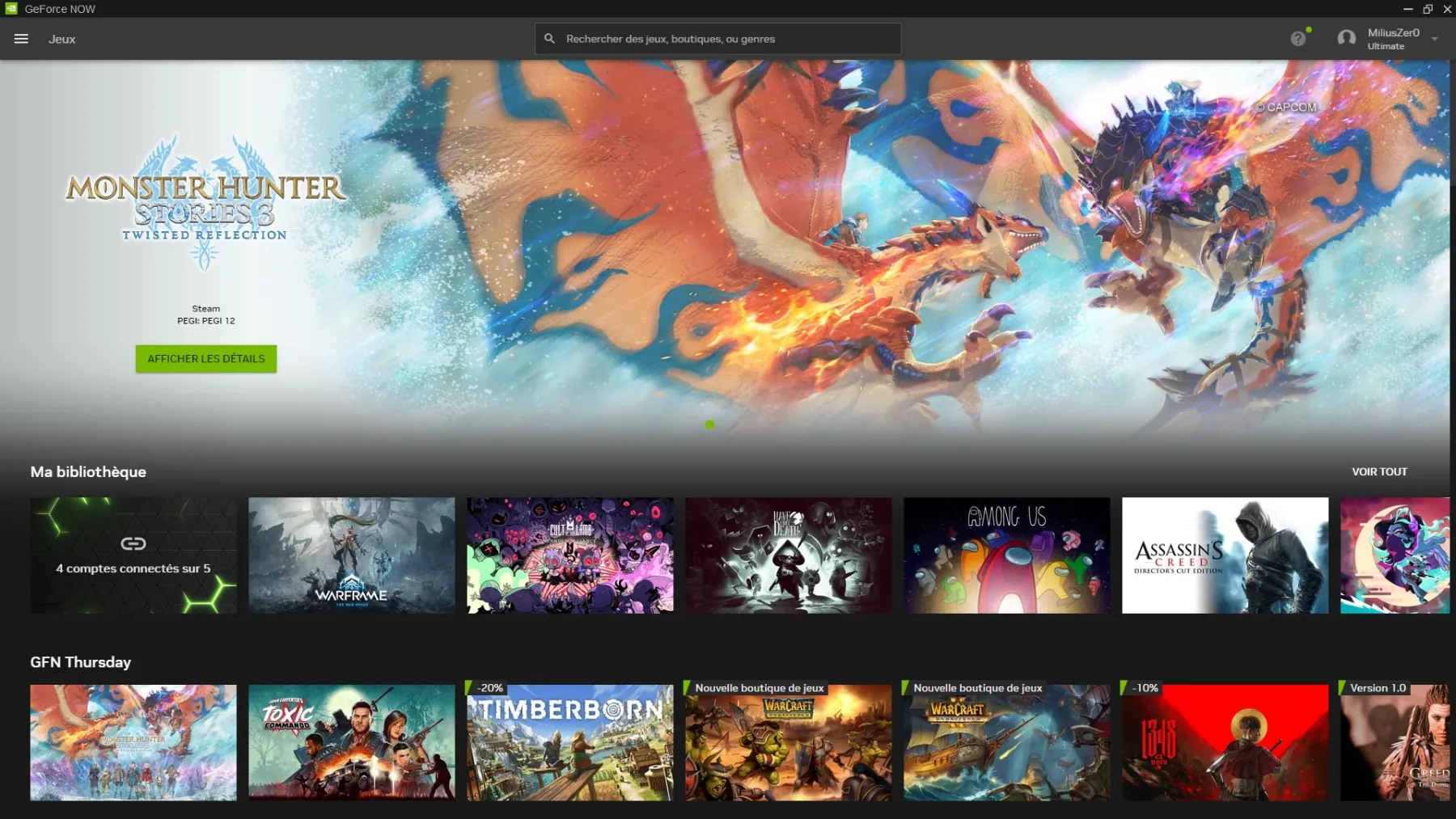Click the linked accounts chain icon
This screenshot has width=1456, height=819.
pyautogui.click(x=133, y=543)
